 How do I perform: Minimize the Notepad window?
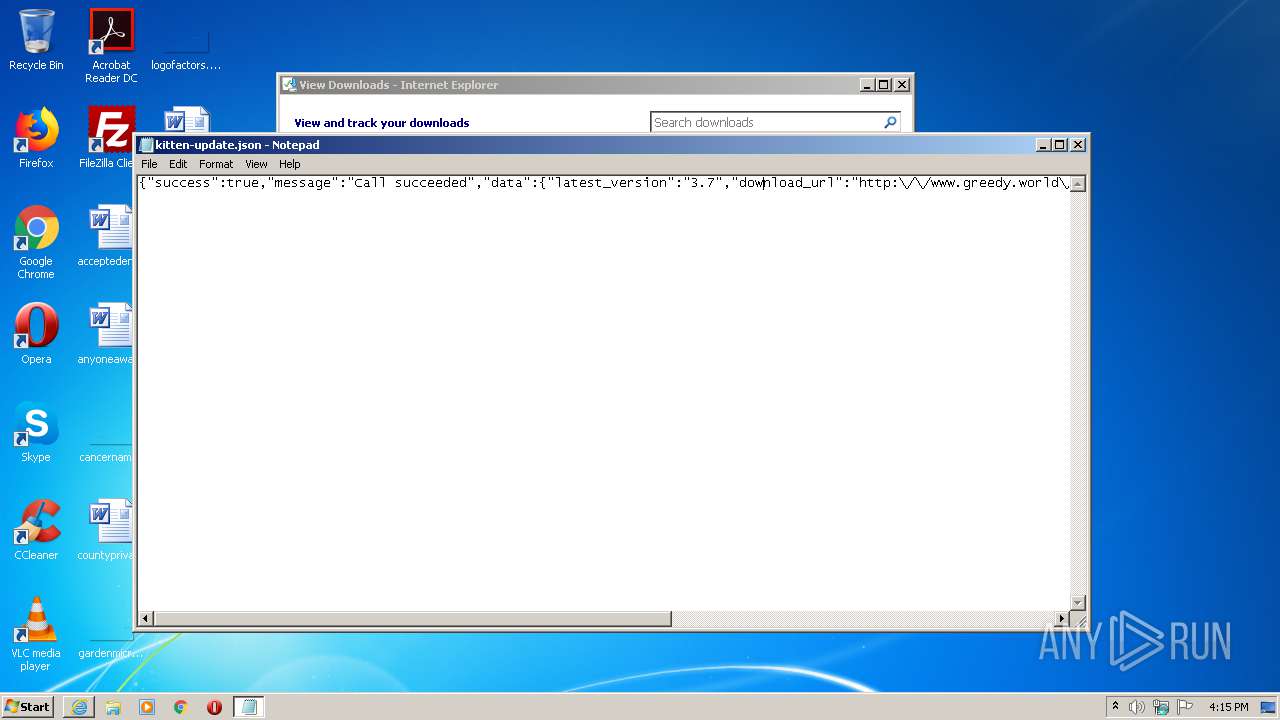click(1044, 145)
